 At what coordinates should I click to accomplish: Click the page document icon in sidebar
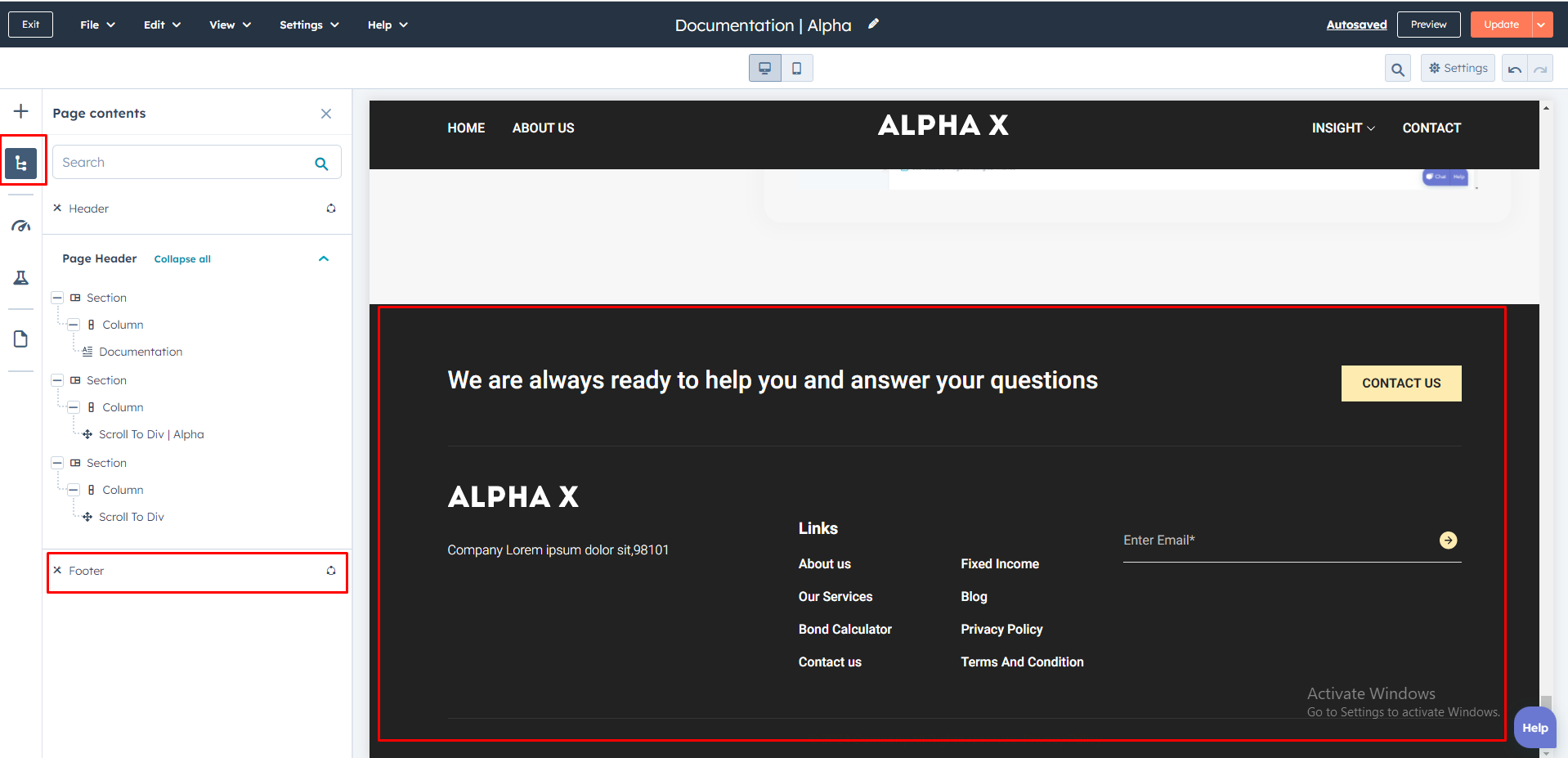point(21,339)
